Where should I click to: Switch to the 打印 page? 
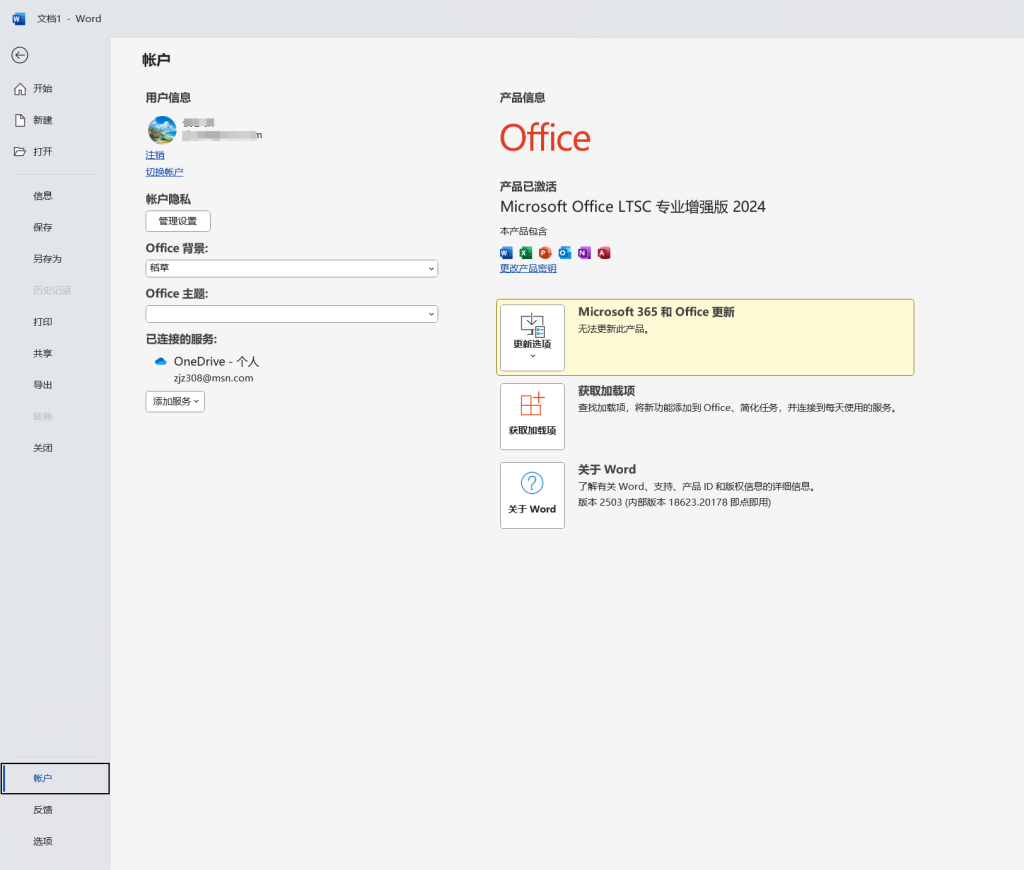pos(42,321)
